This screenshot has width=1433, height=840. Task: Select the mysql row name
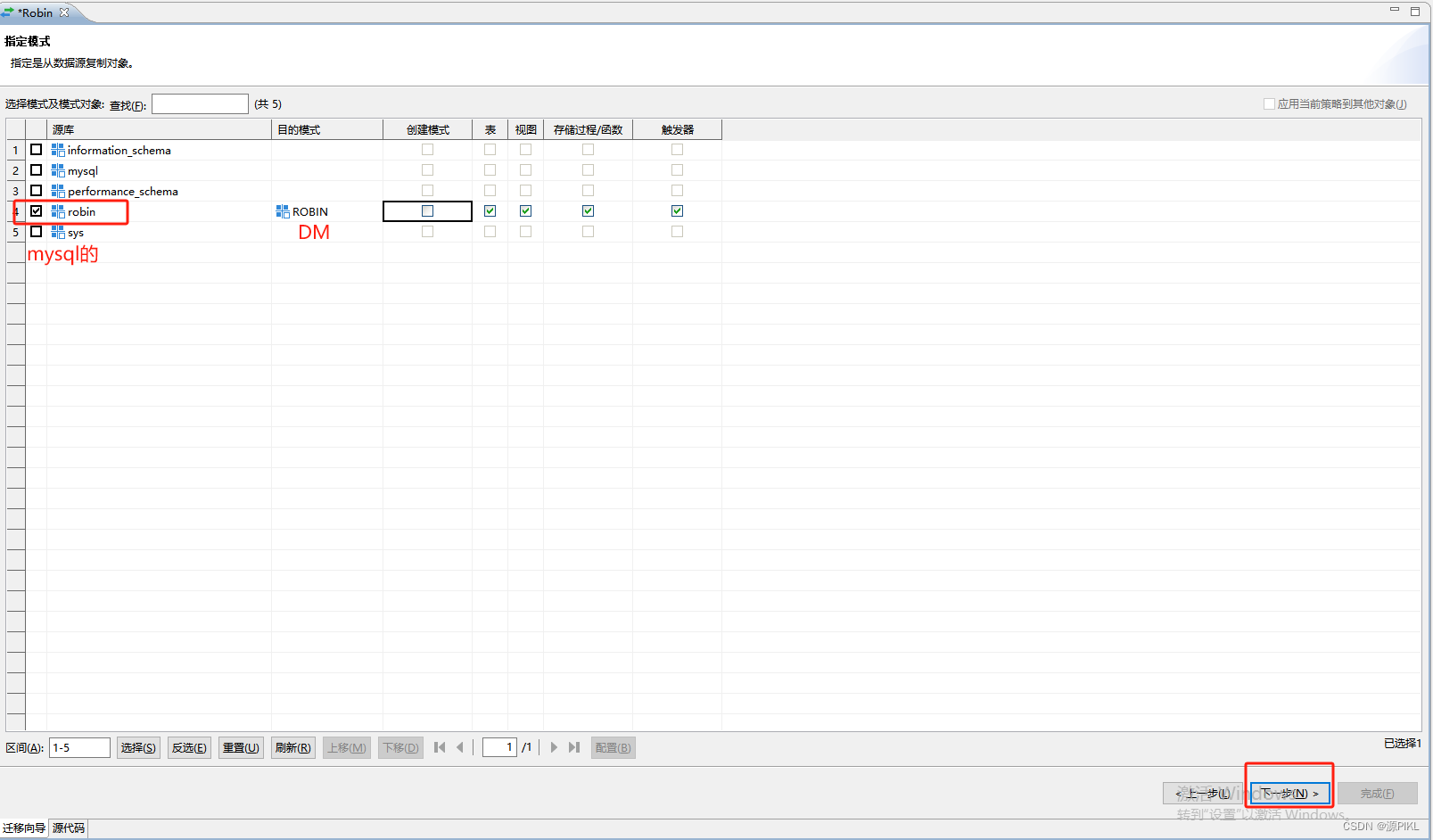pyautogui.click(x=83, y=171)
